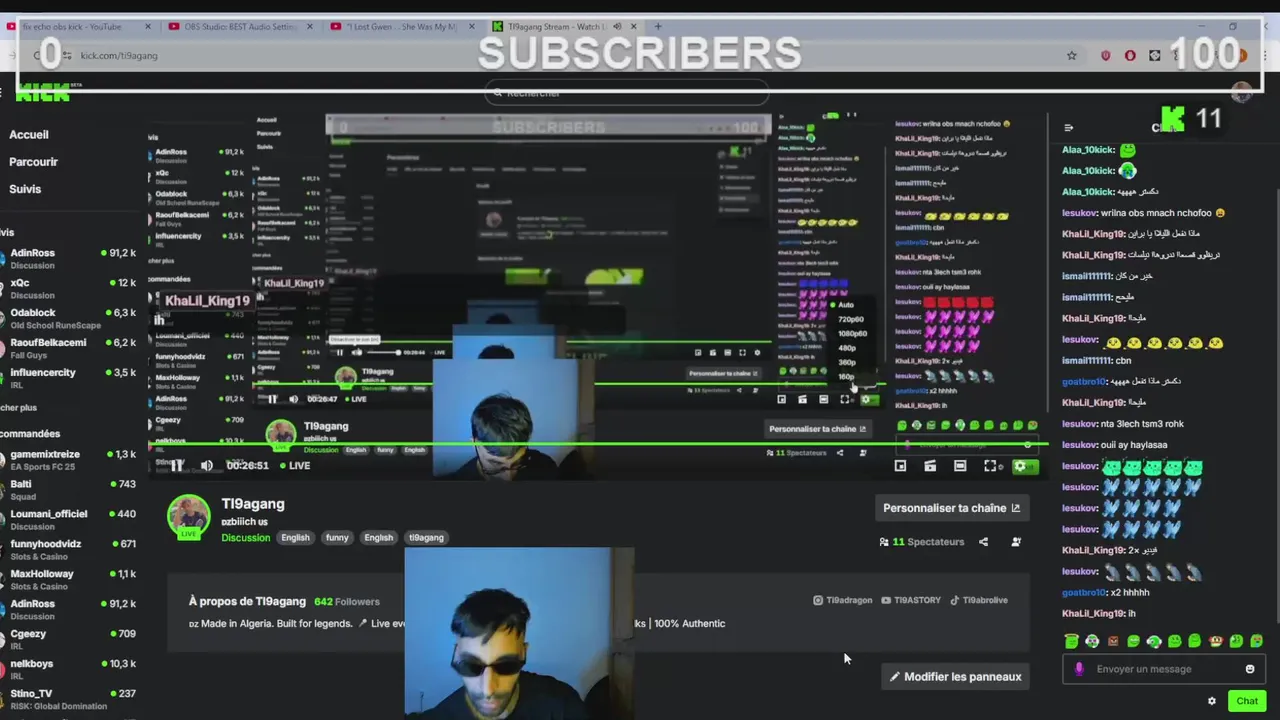Open the nelkboys recommended channel
The image size is (1280, 720).
(70, 670)
